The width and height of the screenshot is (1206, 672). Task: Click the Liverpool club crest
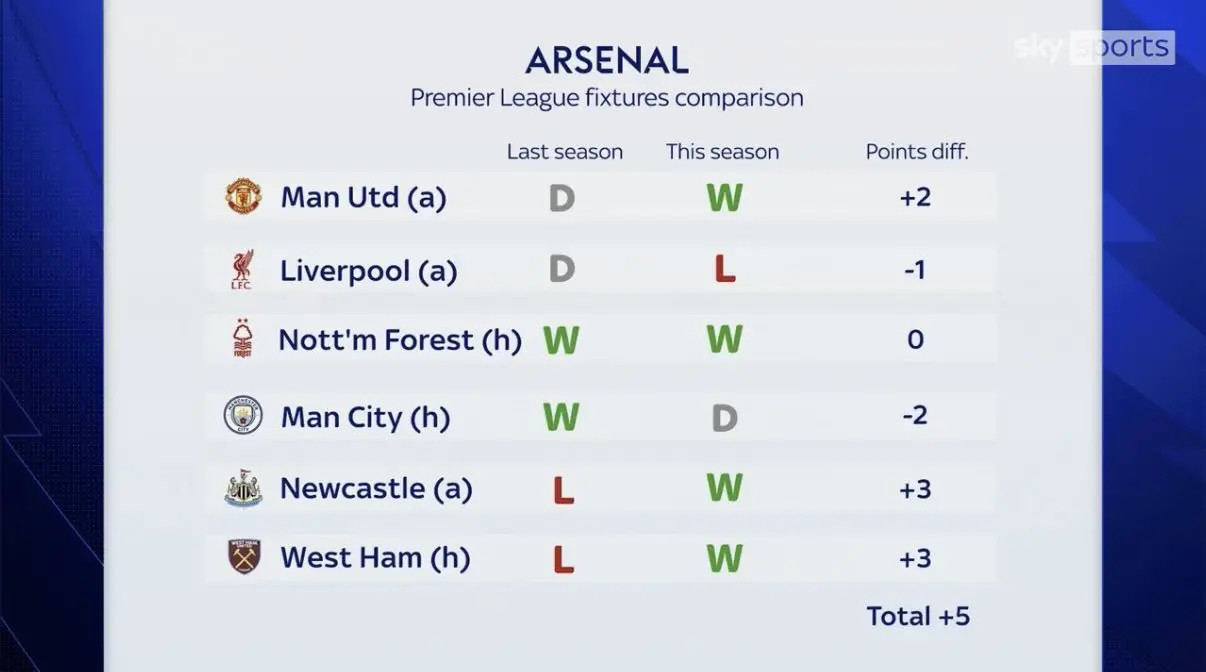point(242,270)
